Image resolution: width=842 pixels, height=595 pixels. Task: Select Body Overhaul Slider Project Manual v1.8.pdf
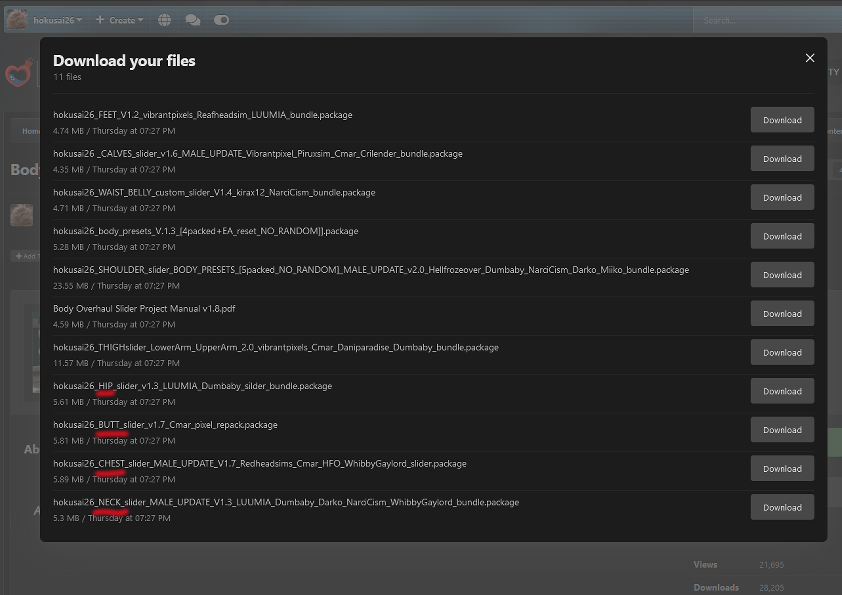[144, 308]
